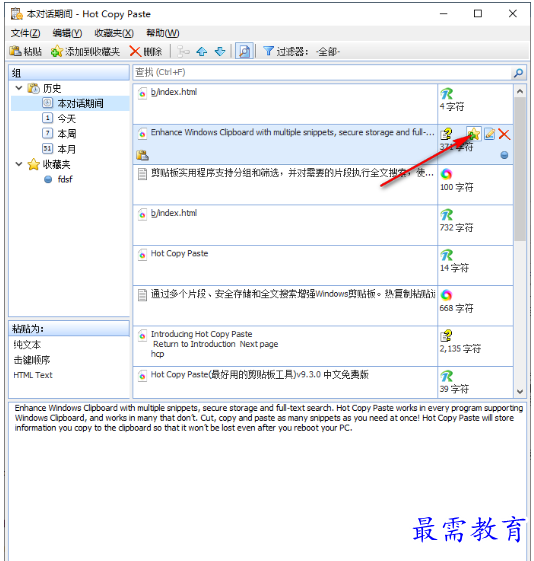Open the 文件(Z) menu
This screenshot has width=534, height=561.
25,33
